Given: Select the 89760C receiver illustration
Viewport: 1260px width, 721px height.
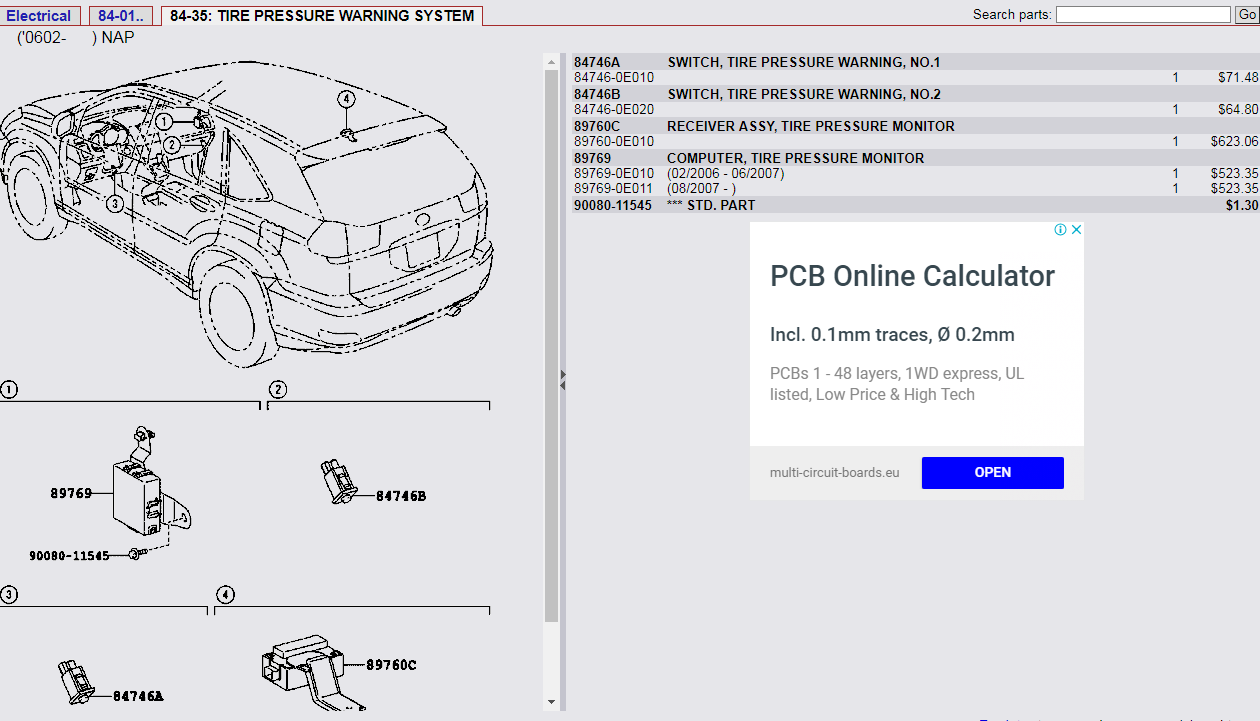Looking at the screenshot, I should pyautogui.click(x=300, y=665).
